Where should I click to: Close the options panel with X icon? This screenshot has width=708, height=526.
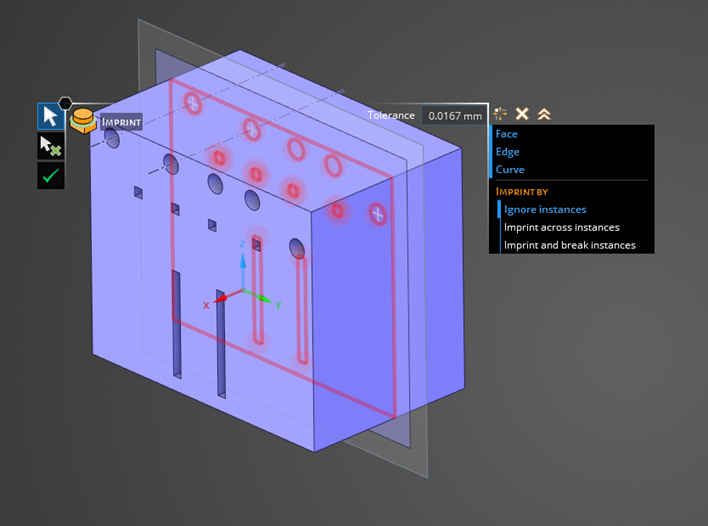[522, 114]
